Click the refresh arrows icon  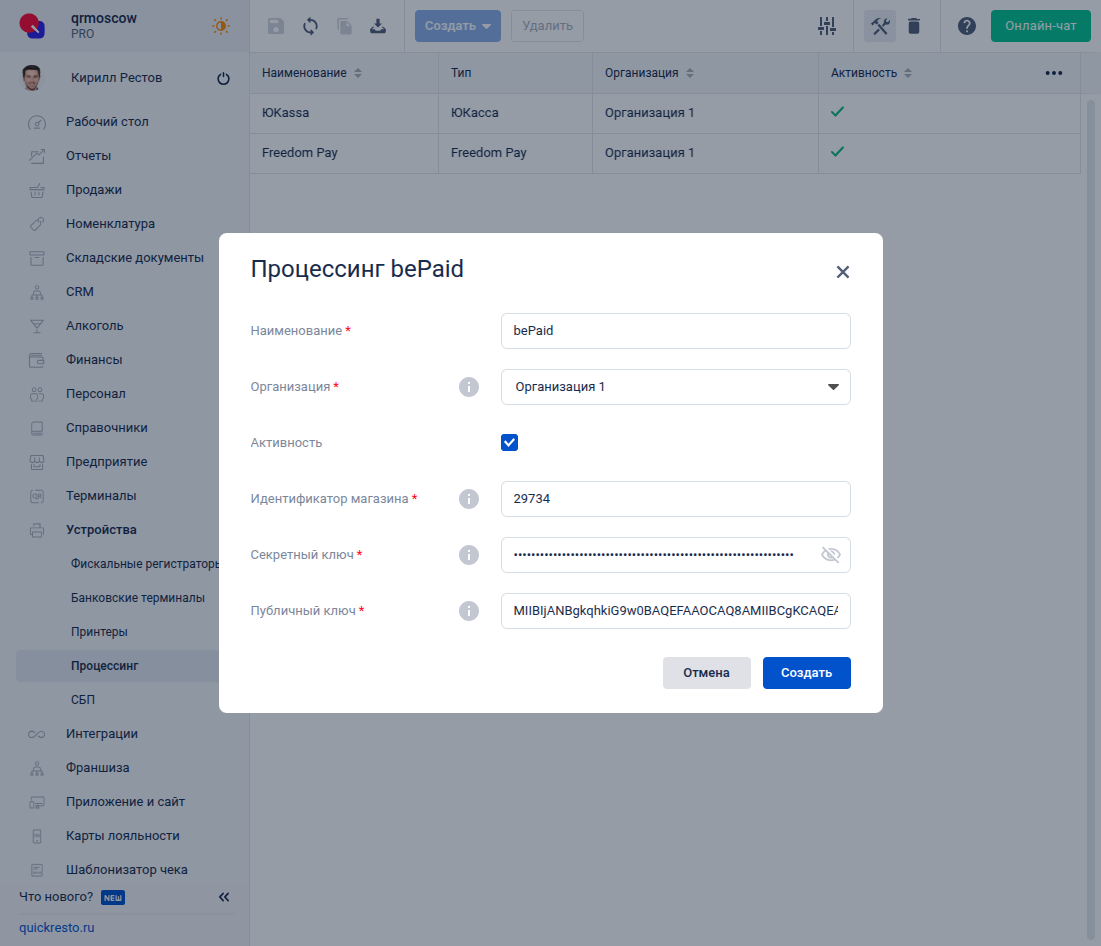point(310,26)
